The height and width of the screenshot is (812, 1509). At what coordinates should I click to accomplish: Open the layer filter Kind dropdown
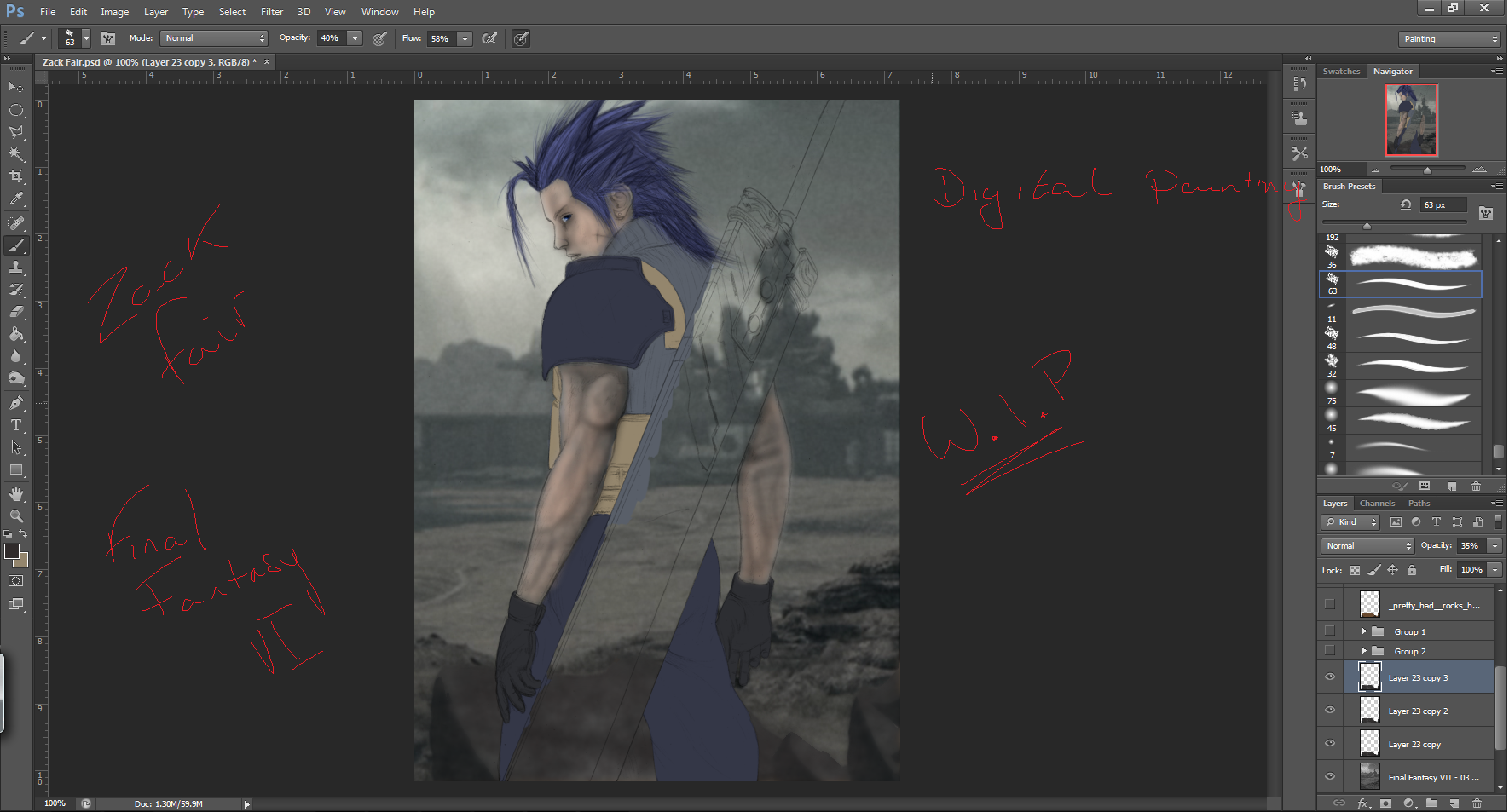coord(1351,521)
